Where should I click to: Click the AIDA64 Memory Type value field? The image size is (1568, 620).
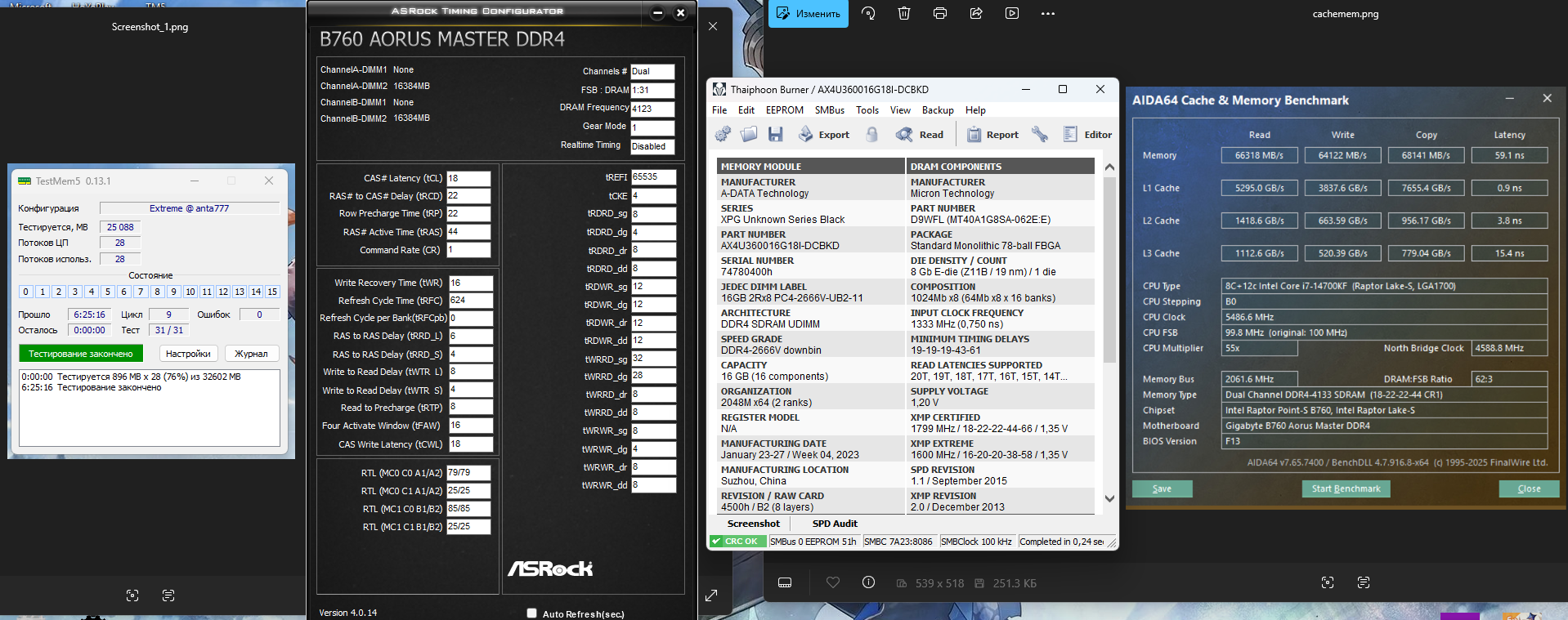pyautogui.click(x=1384, y=395)
